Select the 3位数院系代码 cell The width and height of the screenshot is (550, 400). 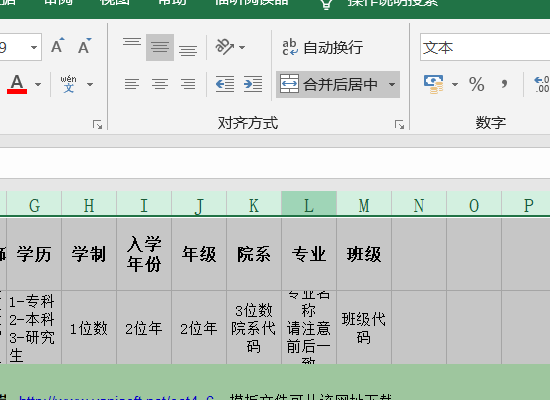[254, 328]
